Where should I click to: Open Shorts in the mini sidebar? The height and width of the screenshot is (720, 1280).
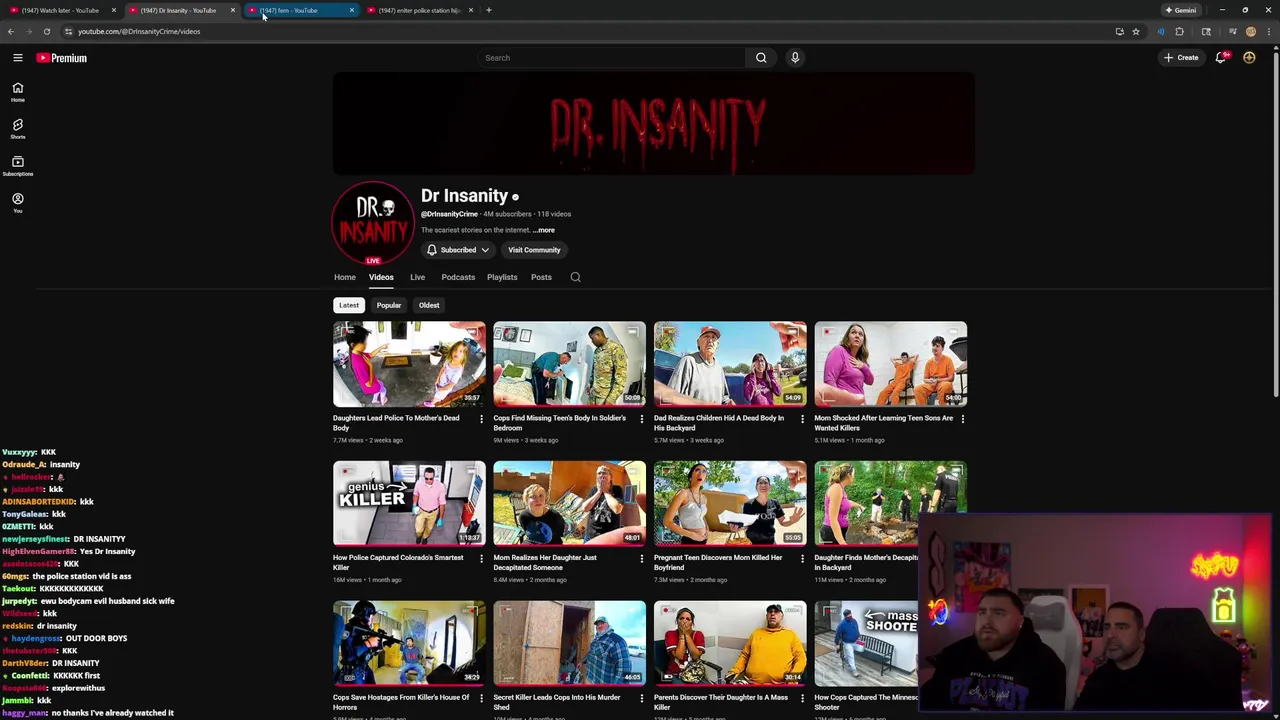pos(17,129)
